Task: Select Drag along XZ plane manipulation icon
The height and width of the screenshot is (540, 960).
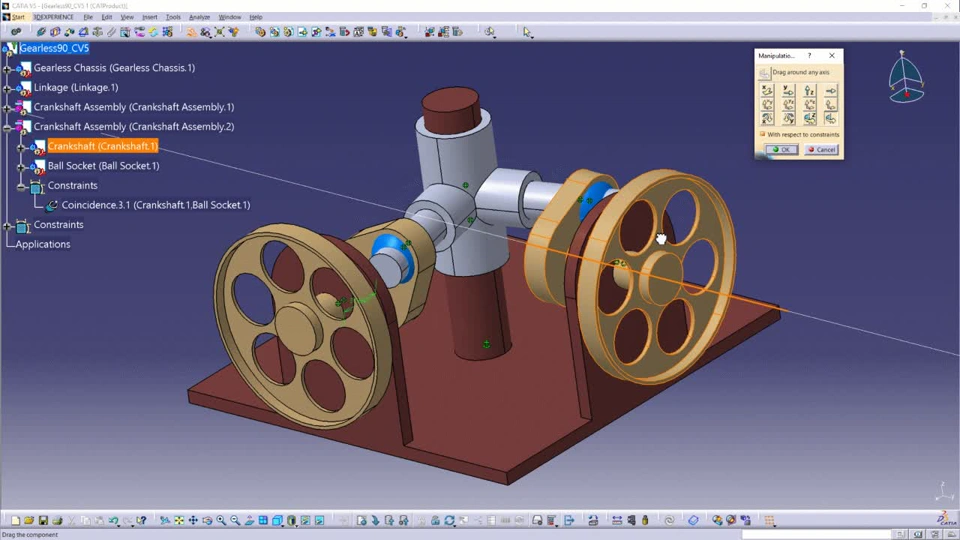Action: tap(809, 105)
